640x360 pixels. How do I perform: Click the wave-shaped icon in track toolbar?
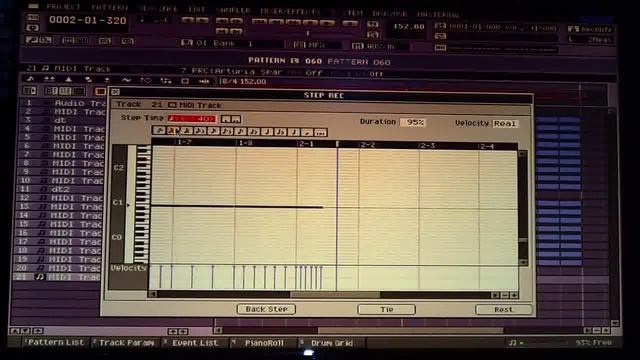126,80
